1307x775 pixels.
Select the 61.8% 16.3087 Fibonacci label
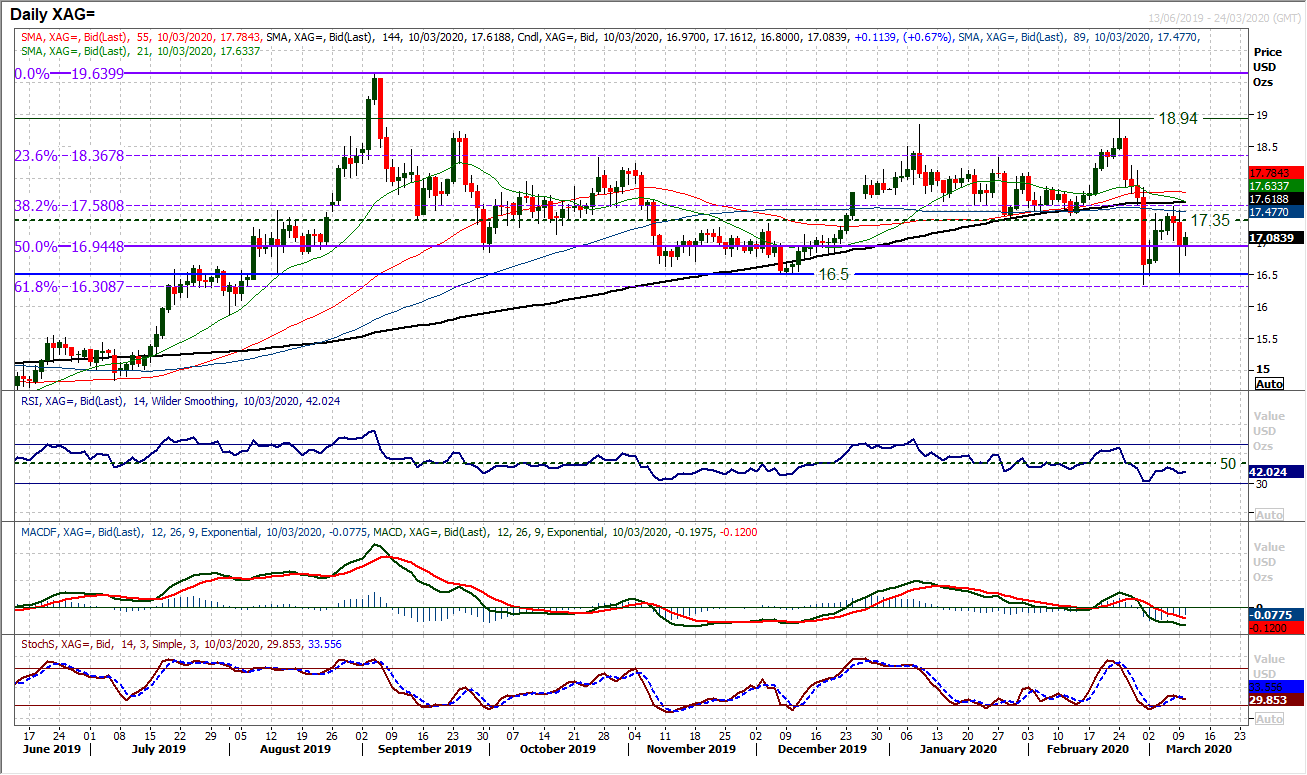click(x=67, y=286)
